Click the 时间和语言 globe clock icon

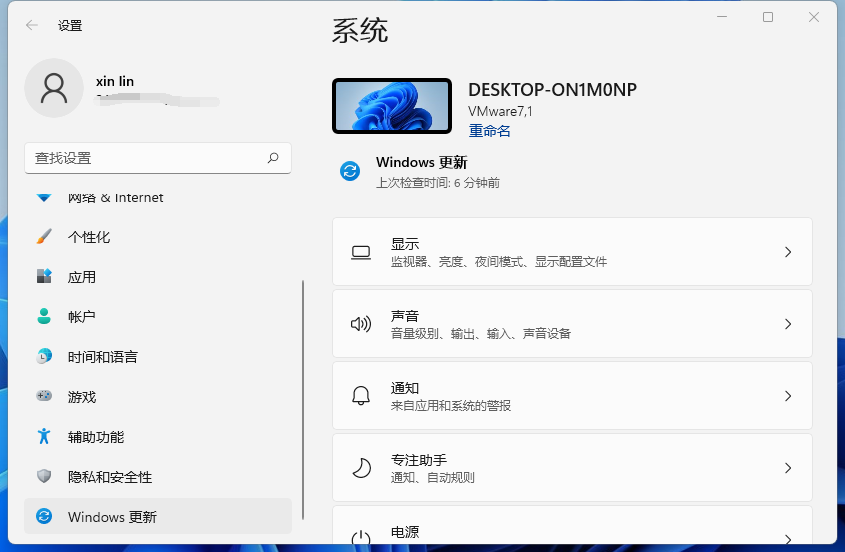pyautogui.click(x=44, y=356)
